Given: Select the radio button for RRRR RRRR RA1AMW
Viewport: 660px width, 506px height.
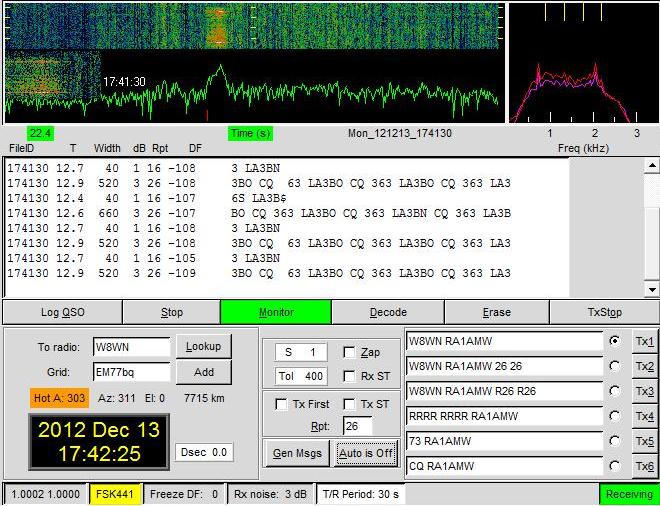Looking at the screenshot, I should tap(615, 416).
